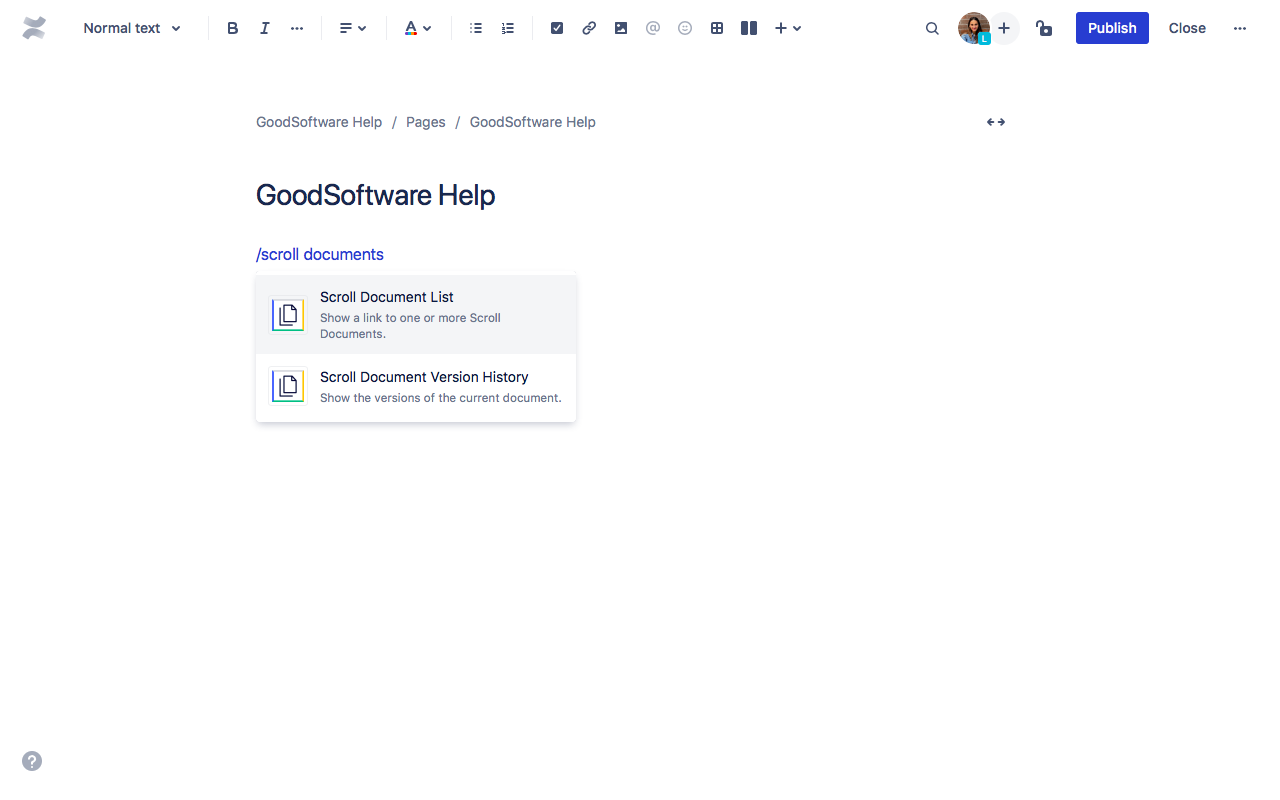The image size is (1280, 800).
Task: Insert a table
Action: (x=717, y=28)
